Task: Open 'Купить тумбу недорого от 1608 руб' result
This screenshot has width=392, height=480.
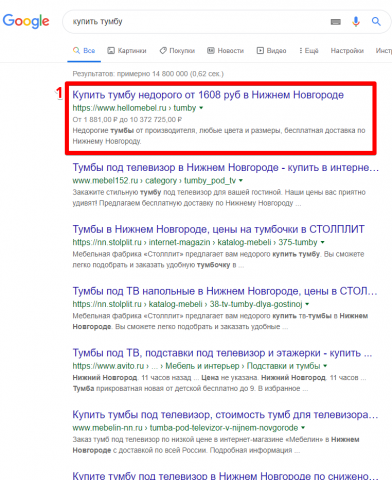Action: [x=208, y=95]
